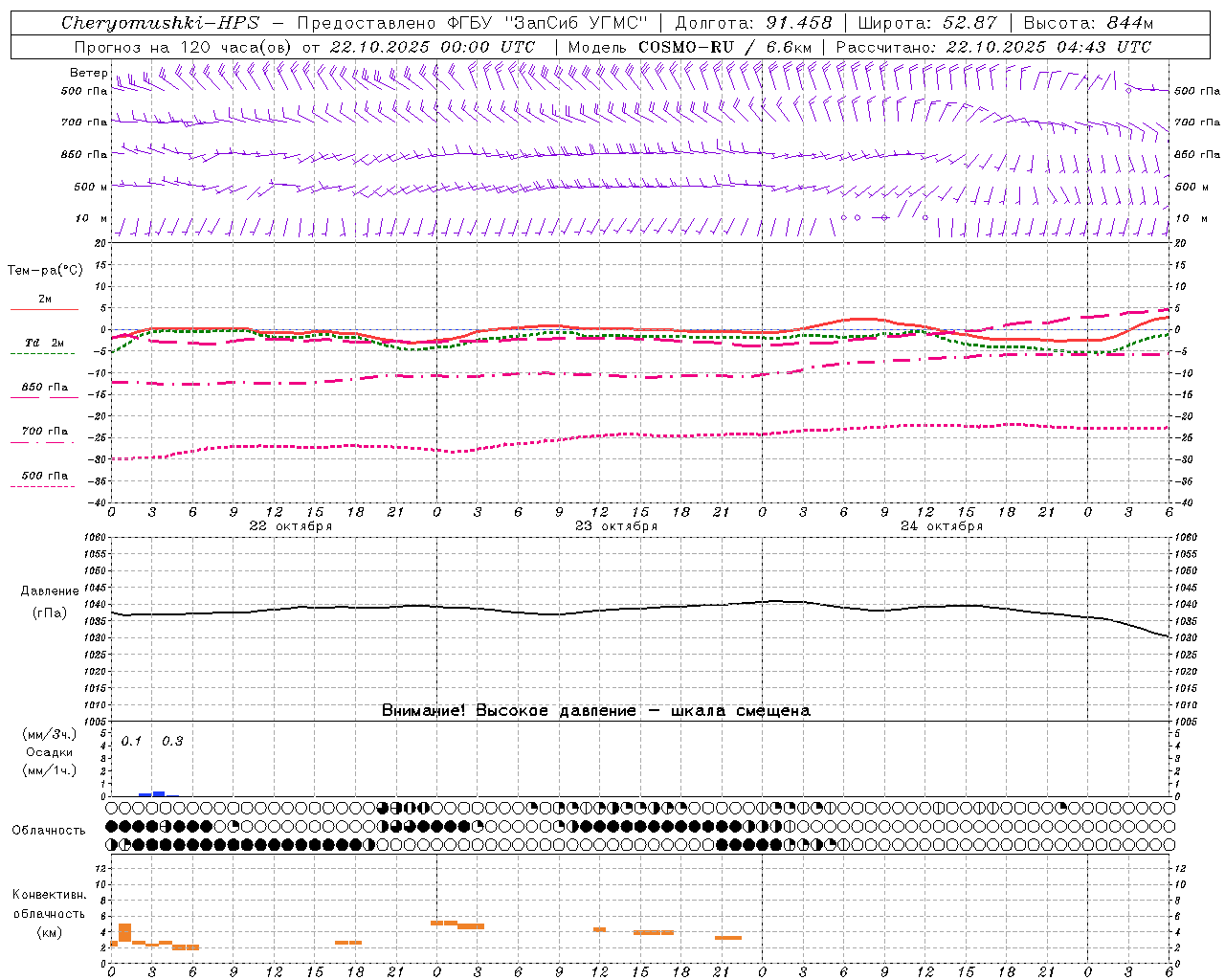Click the station title Cheryomushki-HPS
The image size is (1225, 980).
(x=160, y=23)
